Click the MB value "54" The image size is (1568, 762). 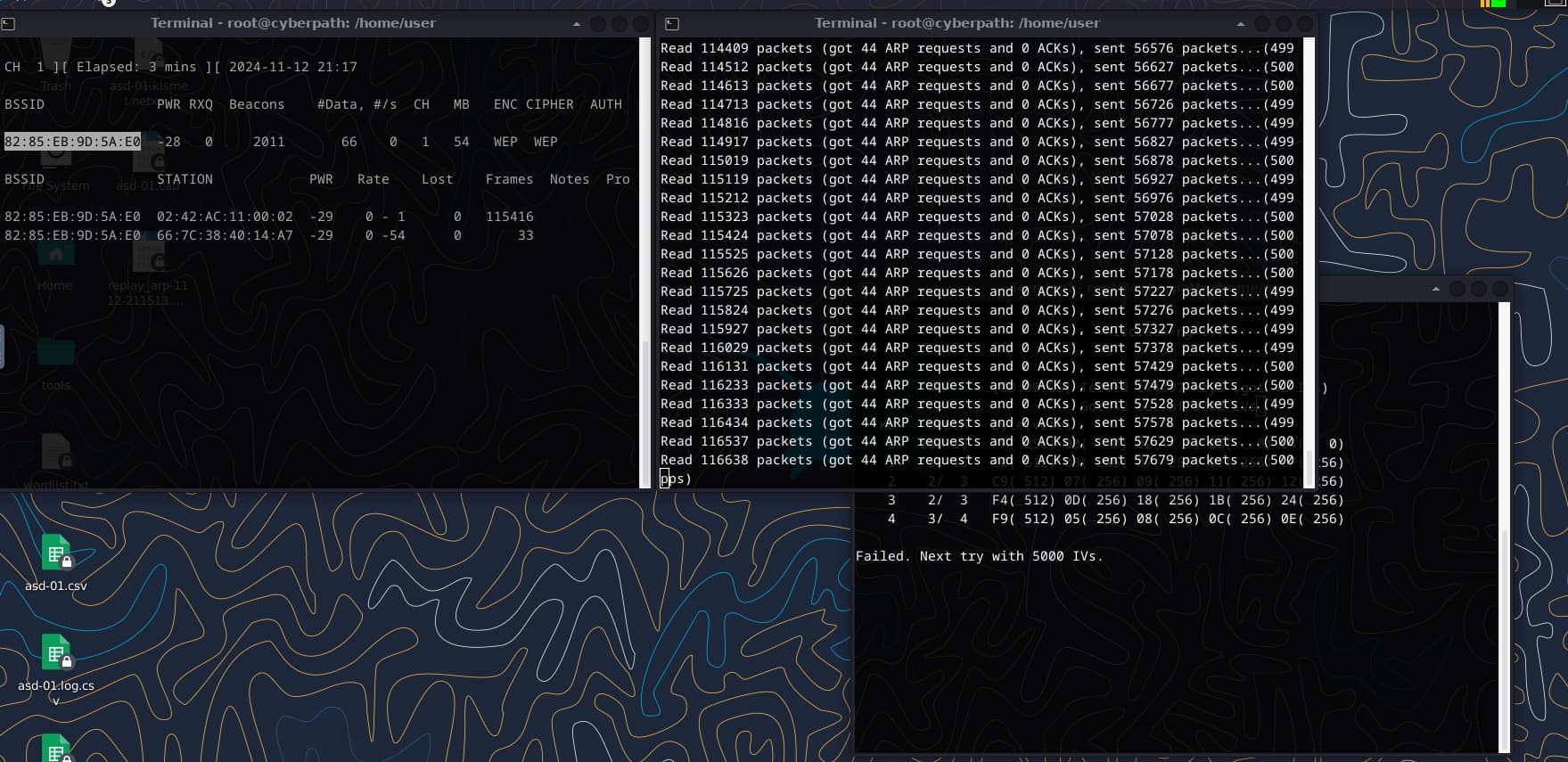click(461, 142)
